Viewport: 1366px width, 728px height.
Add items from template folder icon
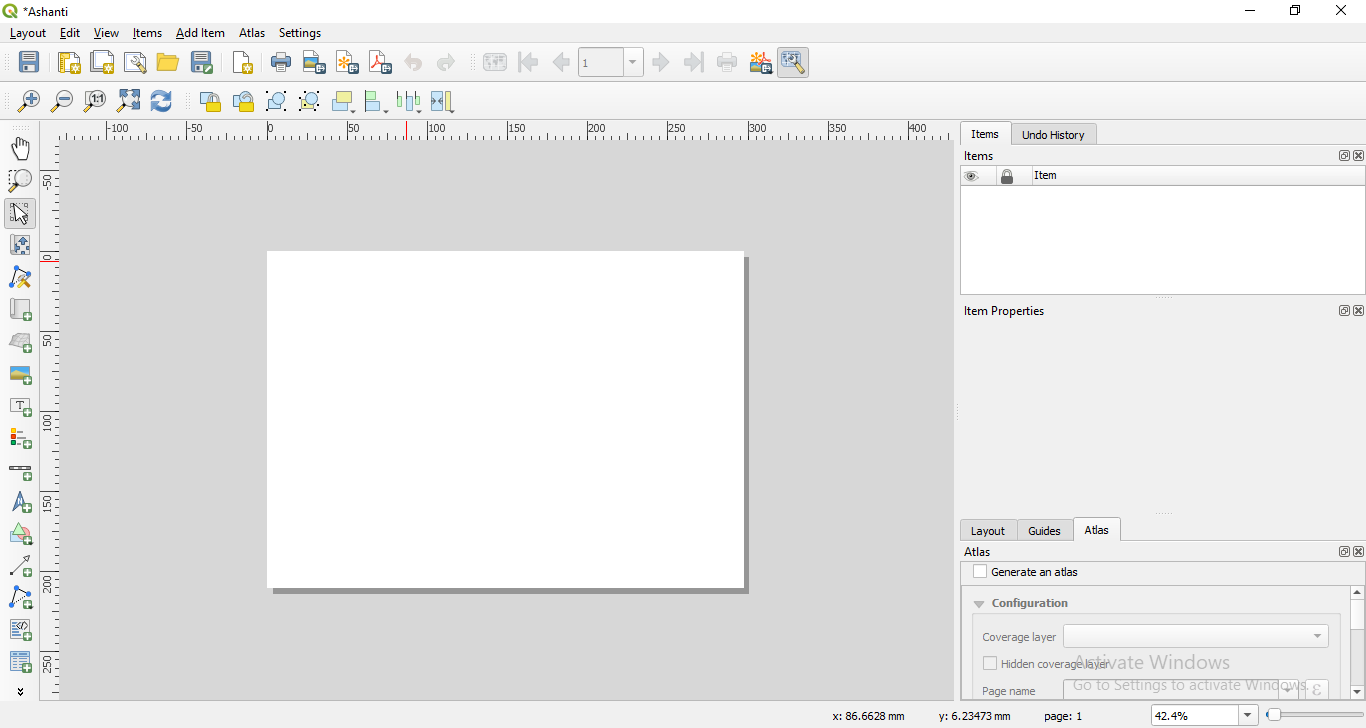tap(168, 62)
